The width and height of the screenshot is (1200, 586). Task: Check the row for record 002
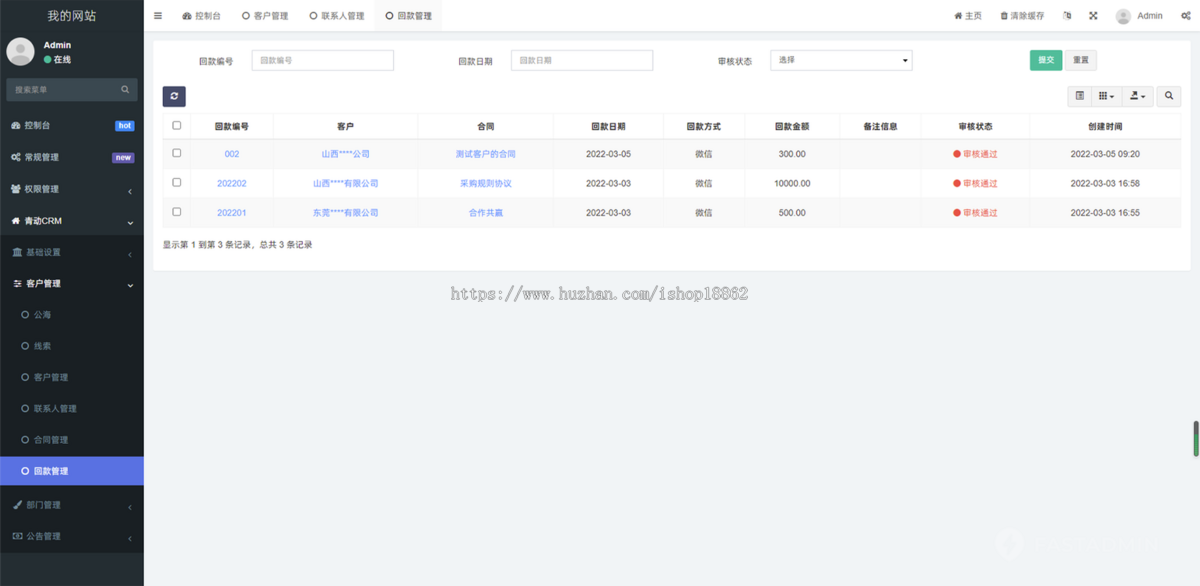178,154
